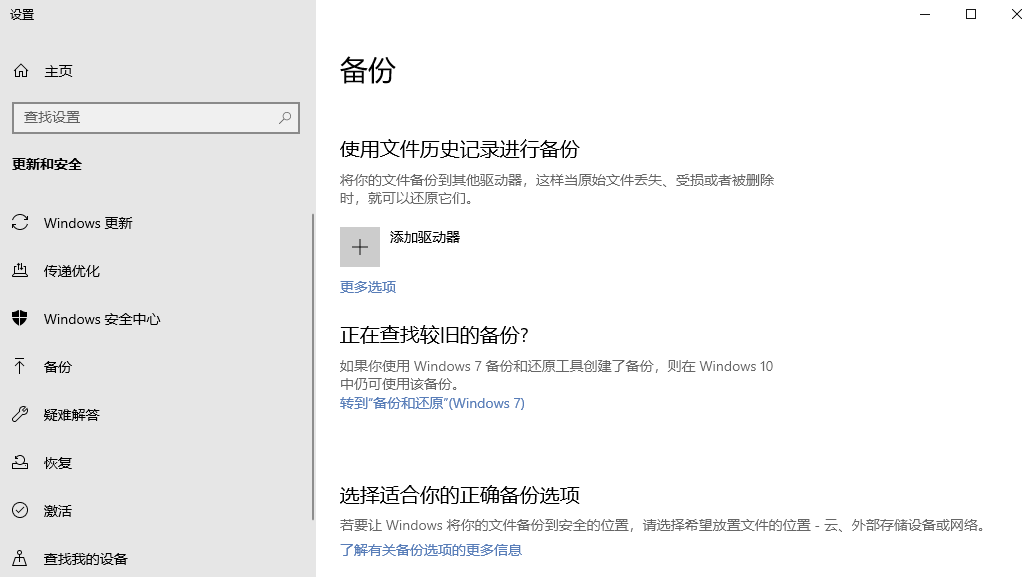Click the 添加驱动器 text label
The width and height of the screenshot is (1031, 577).
[x=425, y=238]
